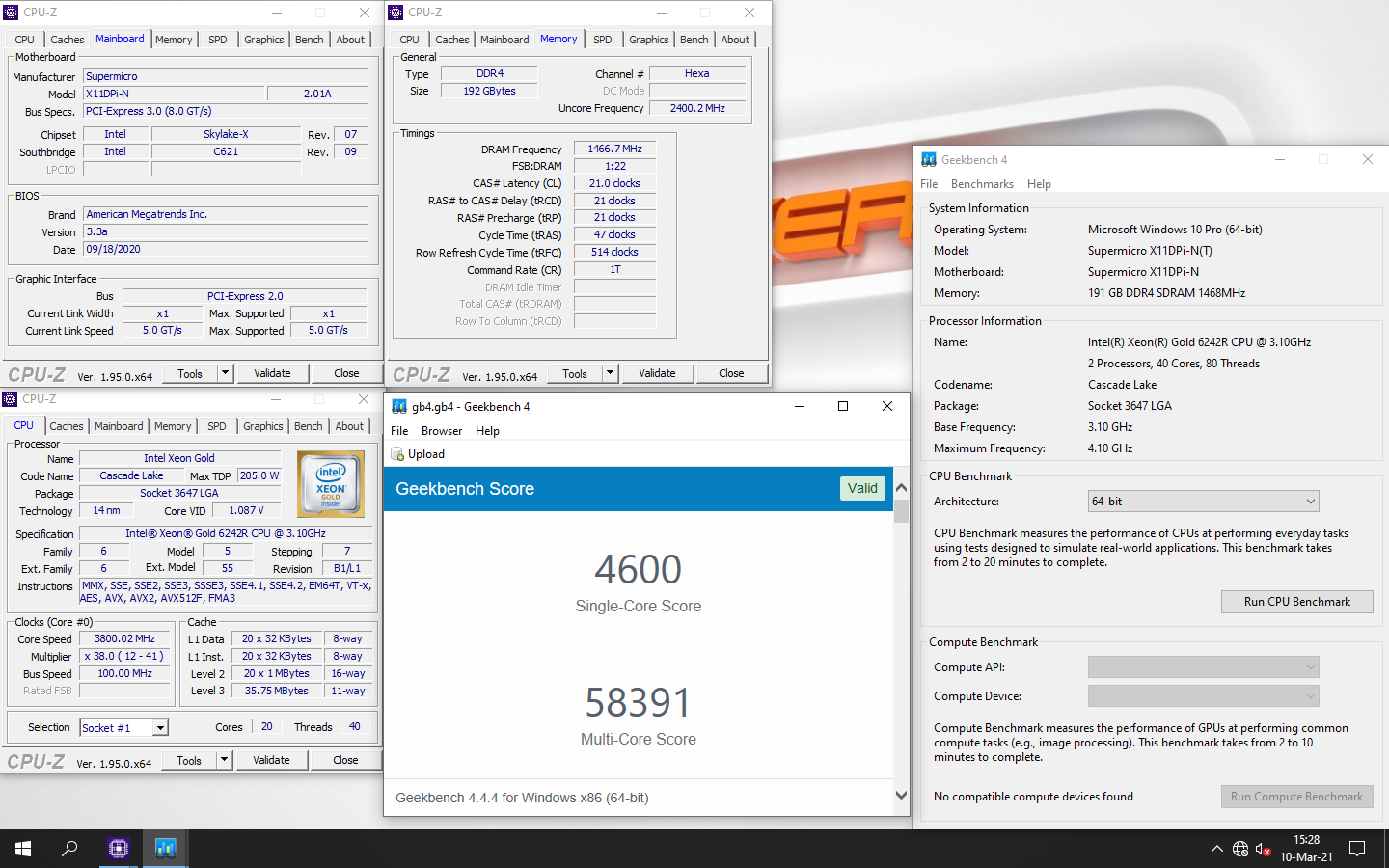This screenshot has height=868, width=1389.
Task: Open the notification center icon
Action: click(1357, 849)
